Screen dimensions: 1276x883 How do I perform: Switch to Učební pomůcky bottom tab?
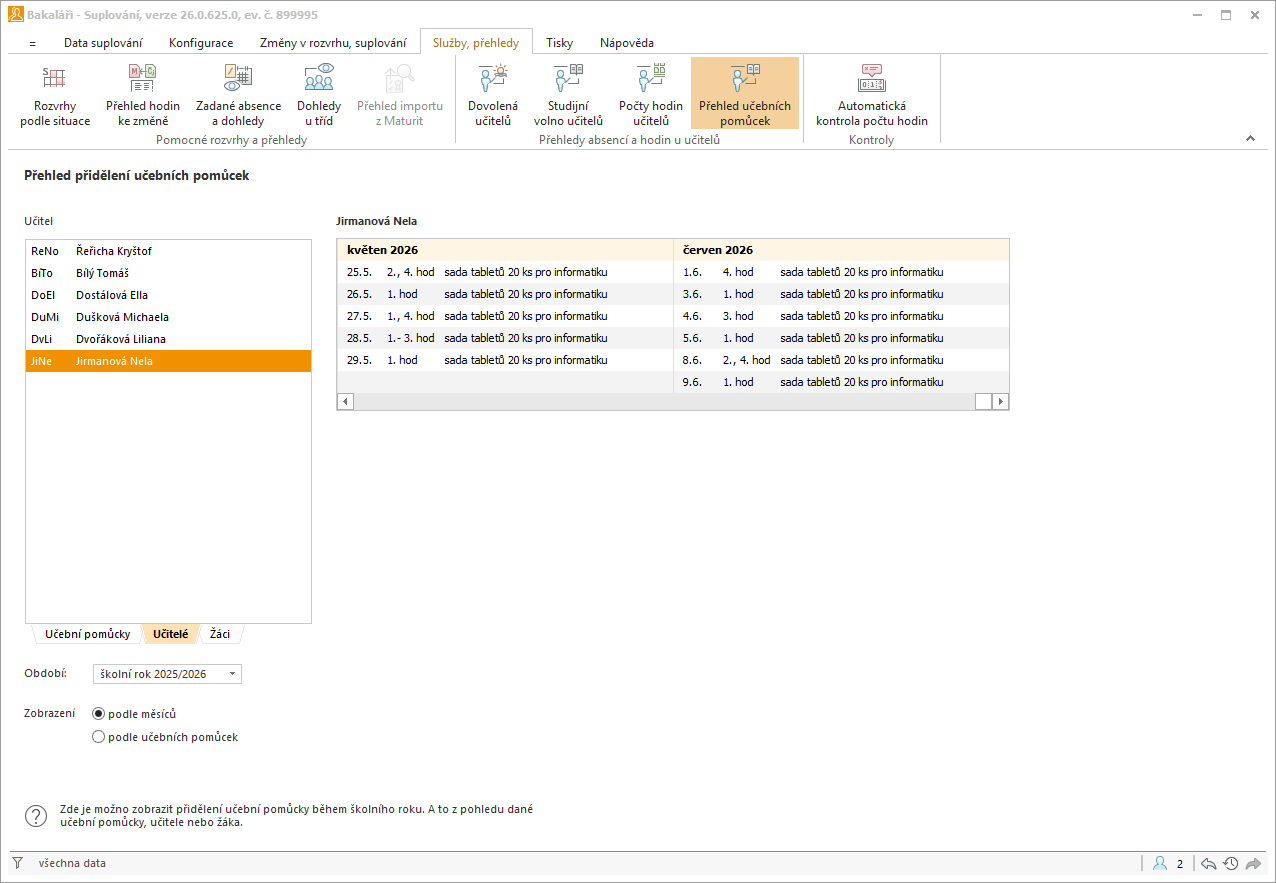(88, 634)
